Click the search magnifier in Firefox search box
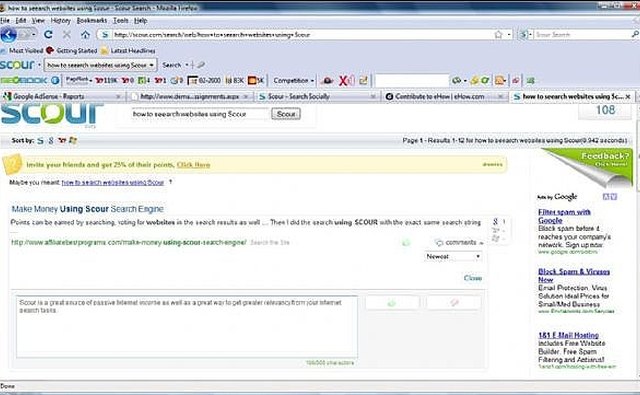This screenshot has height=395, width=640. 635,34
